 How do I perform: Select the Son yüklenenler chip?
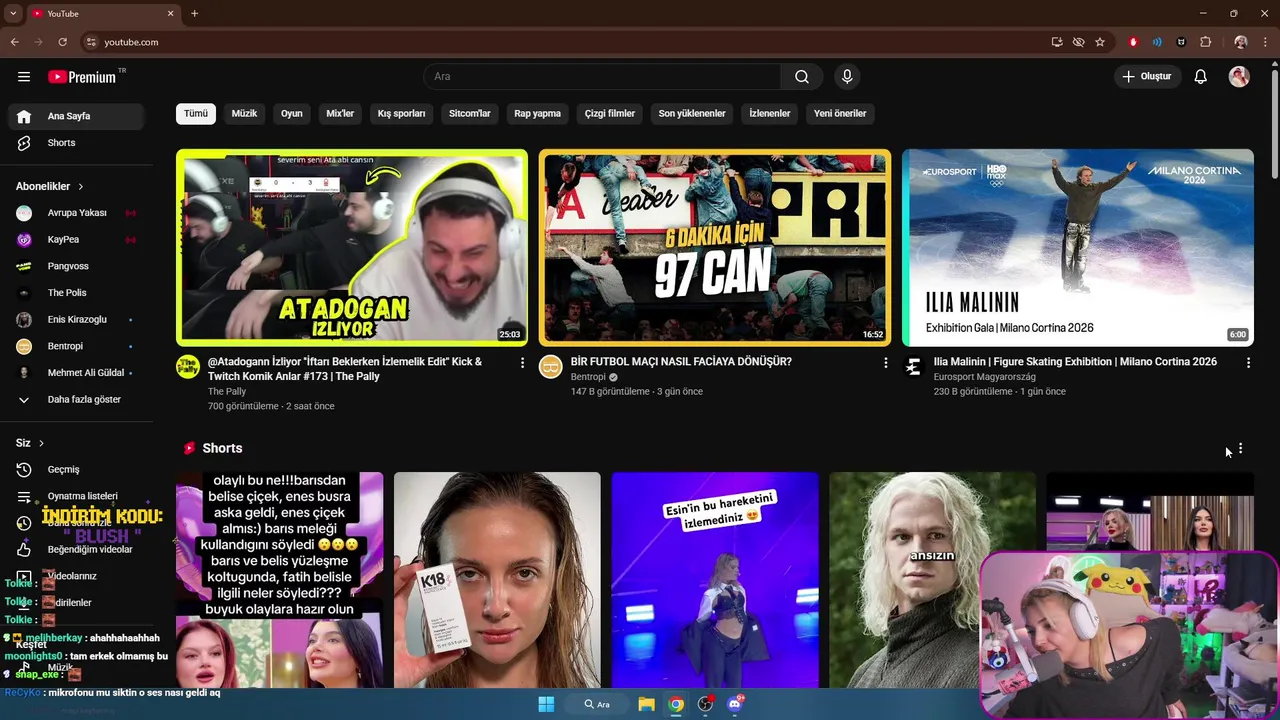[692, 114]
